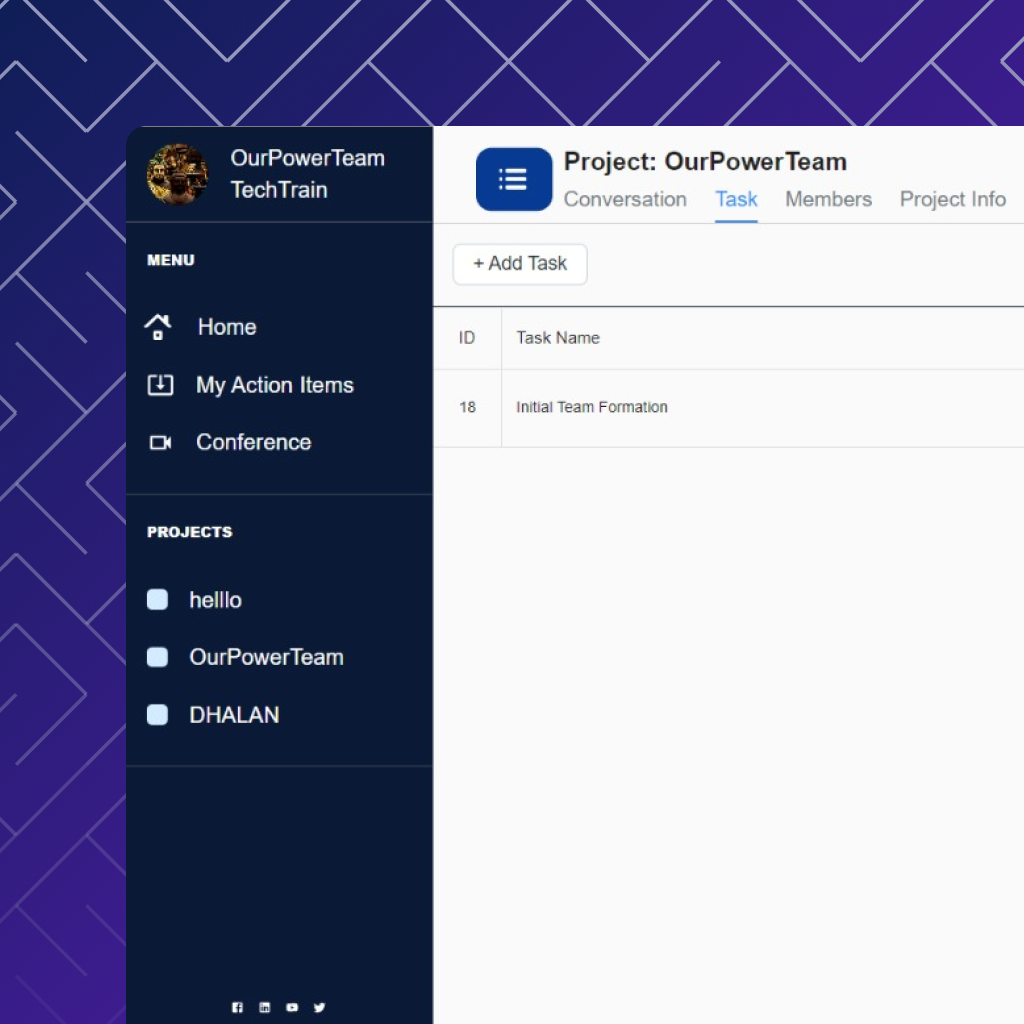Click the square marker beside helllo project

[157, 600]
